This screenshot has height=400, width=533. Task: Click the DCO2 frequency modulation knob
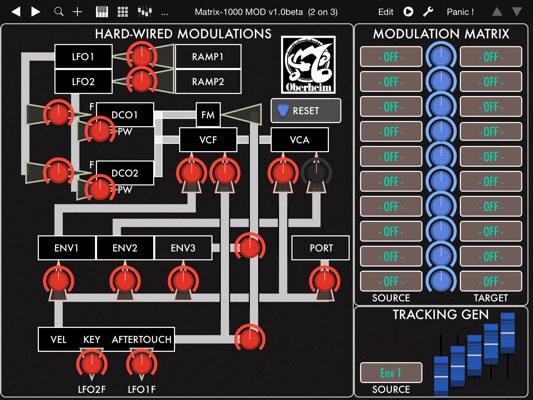(x=58, y=172)
